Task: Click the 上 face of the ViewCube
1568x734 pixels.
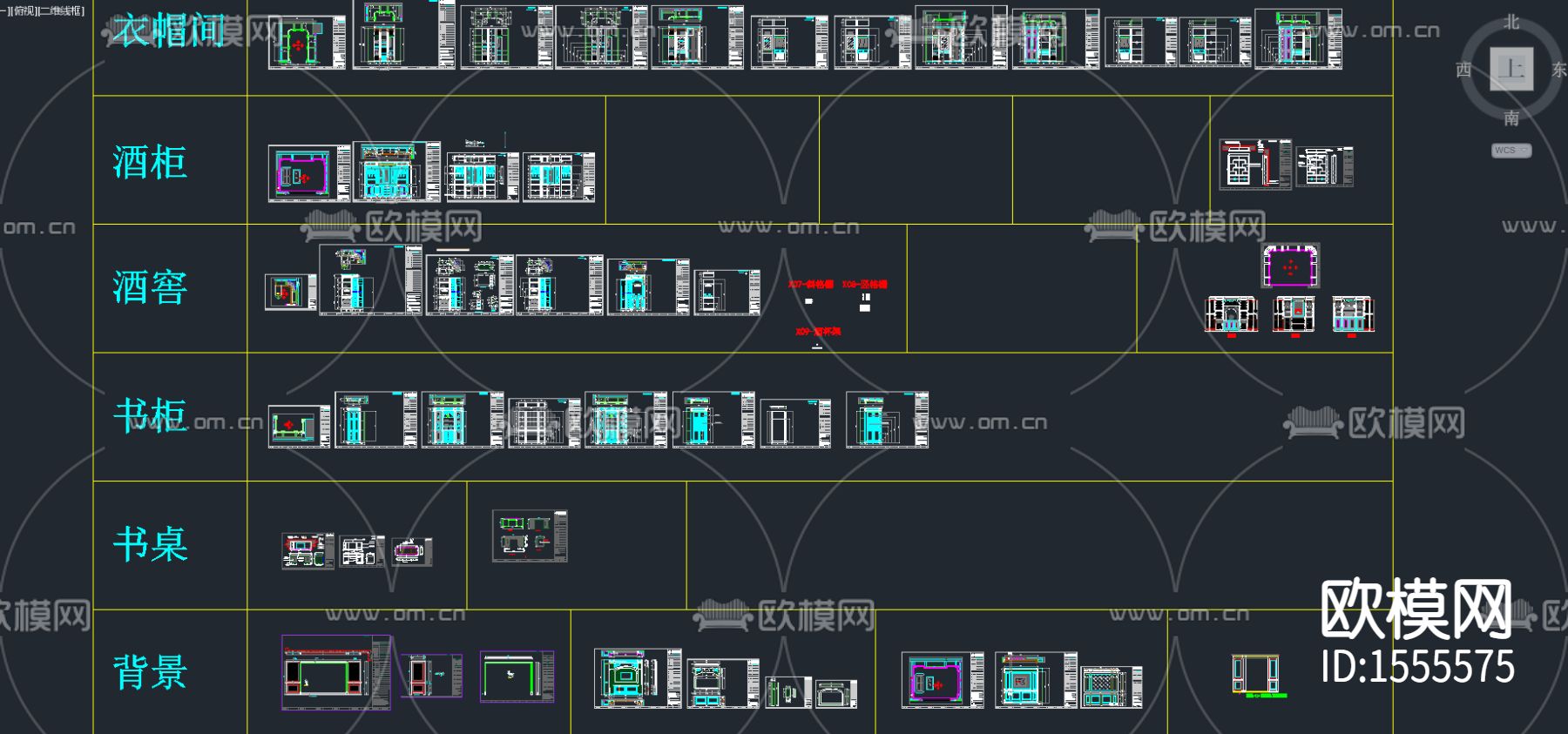Action: coord(1511,69)
